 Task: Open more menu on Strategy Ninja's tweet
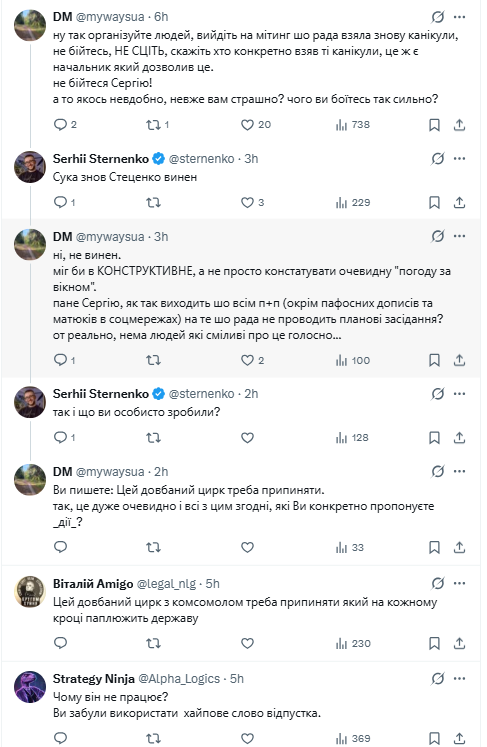pos(459,678)
